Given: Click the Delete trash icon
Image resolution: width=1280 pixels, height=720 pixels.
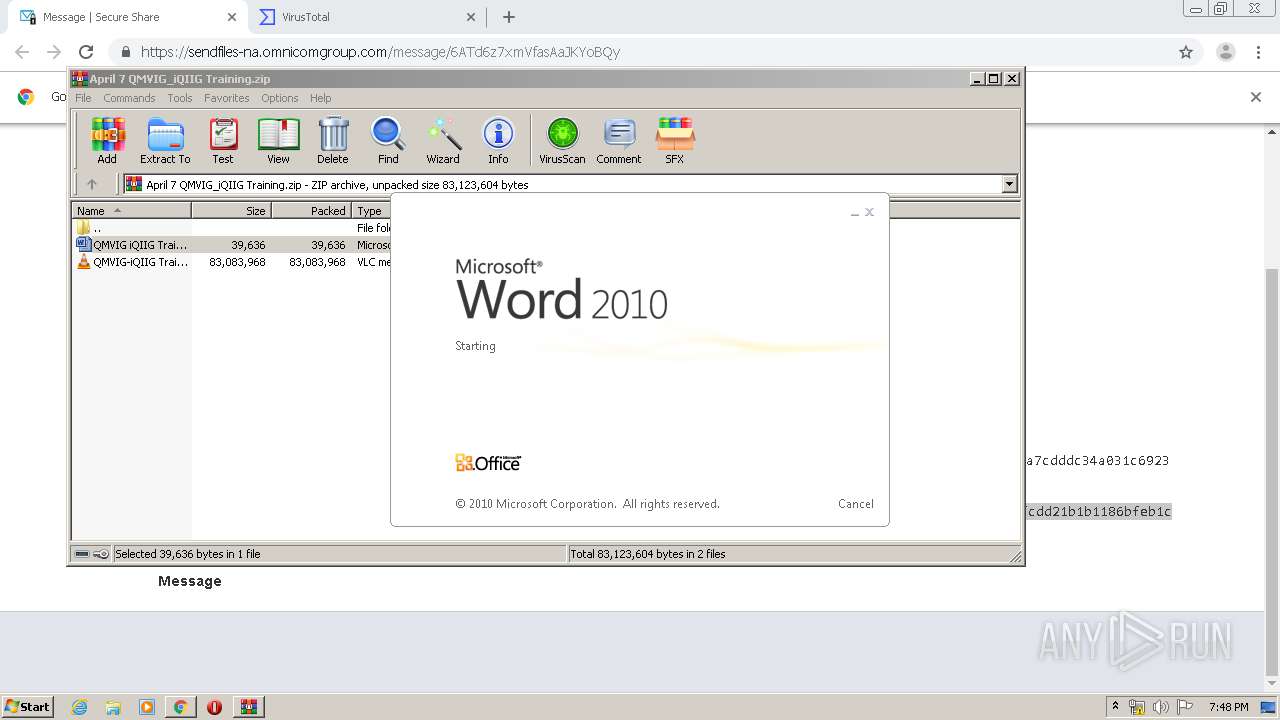Looking at the screenshot, I should click(x=333, y=140).
